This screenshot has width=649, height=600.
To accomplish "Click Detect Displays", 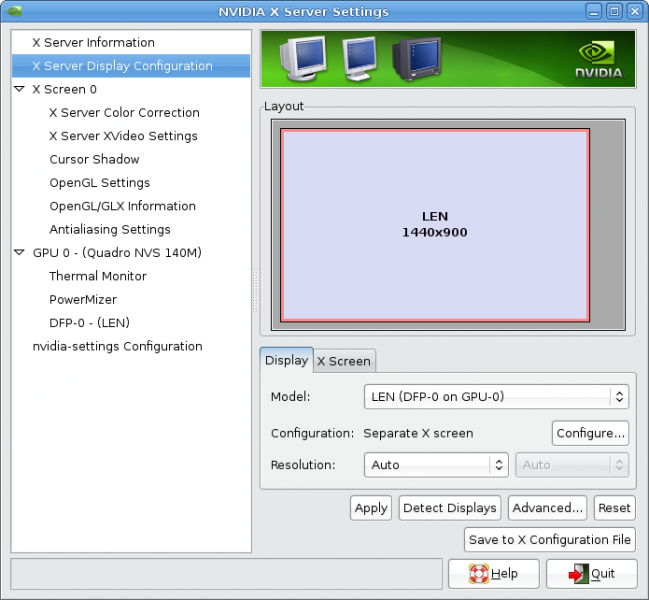I will coord(449,508).
